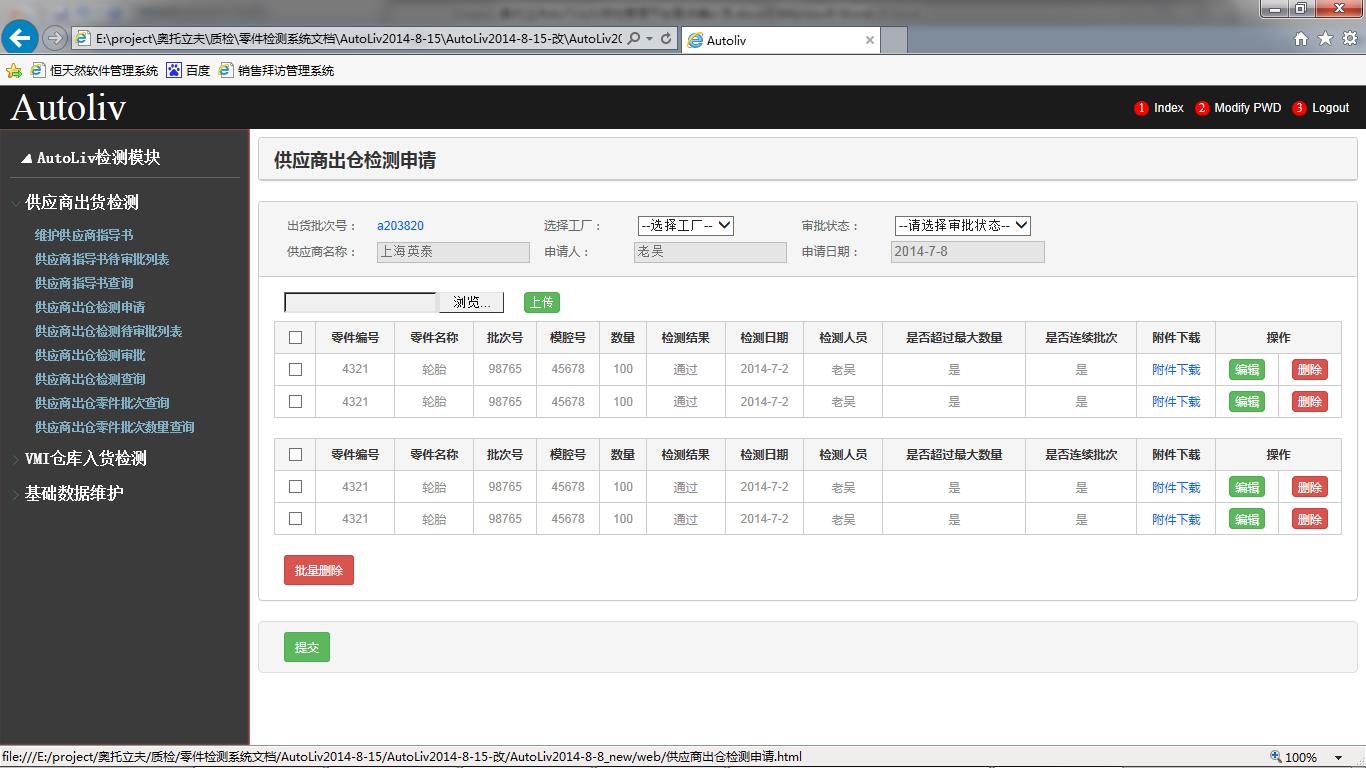Screen dimensions: 1366x768
Task: Open 供应商指导书待审批列表 menu item
Action: [102, 259]
